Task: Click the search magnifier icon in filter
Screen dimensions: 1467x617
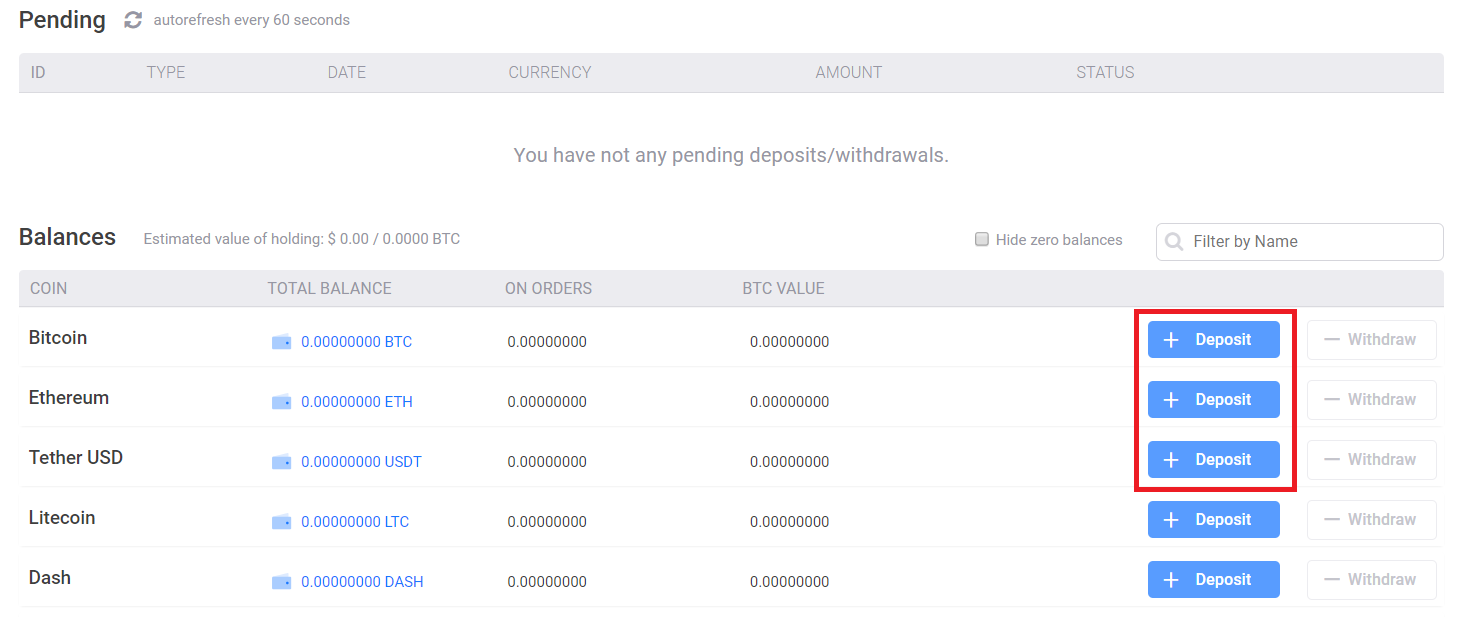Action: pos(1176,242)
